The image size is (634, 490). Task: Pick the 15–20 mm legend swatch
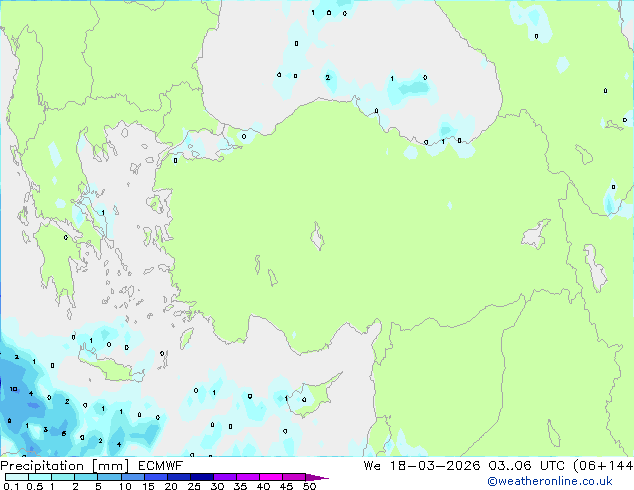click(x=156, y=477)
